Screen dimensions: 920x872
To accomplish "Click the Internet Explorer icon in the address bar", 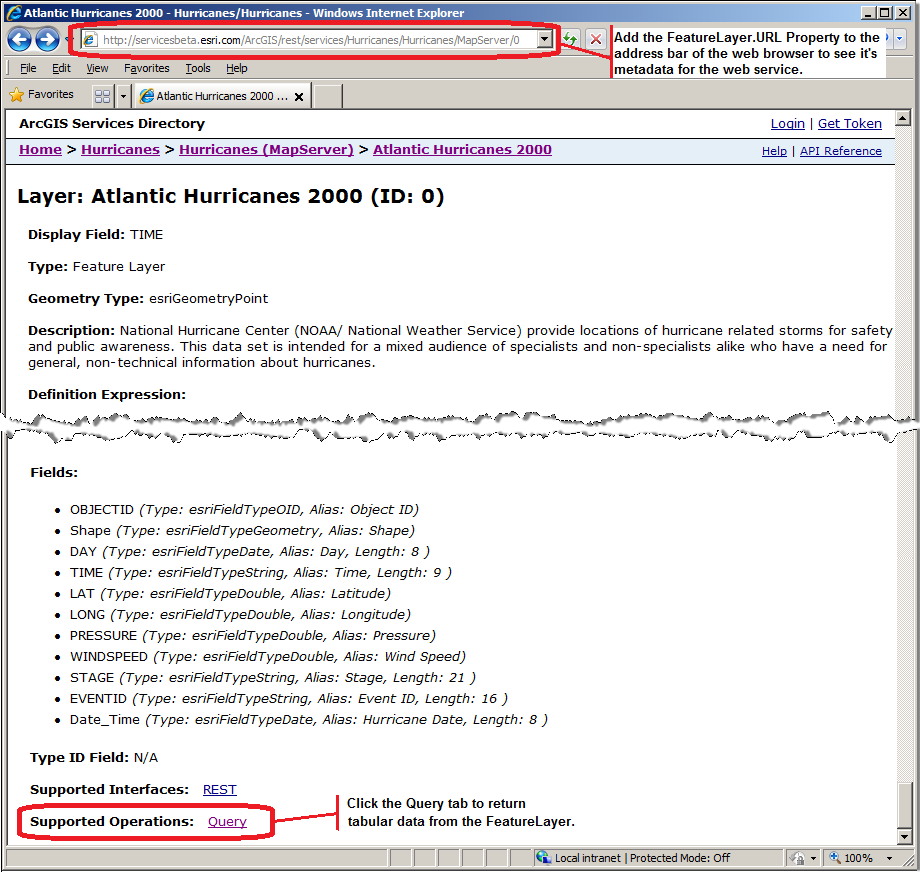I will pyautogui.click(x=90, y=38).
